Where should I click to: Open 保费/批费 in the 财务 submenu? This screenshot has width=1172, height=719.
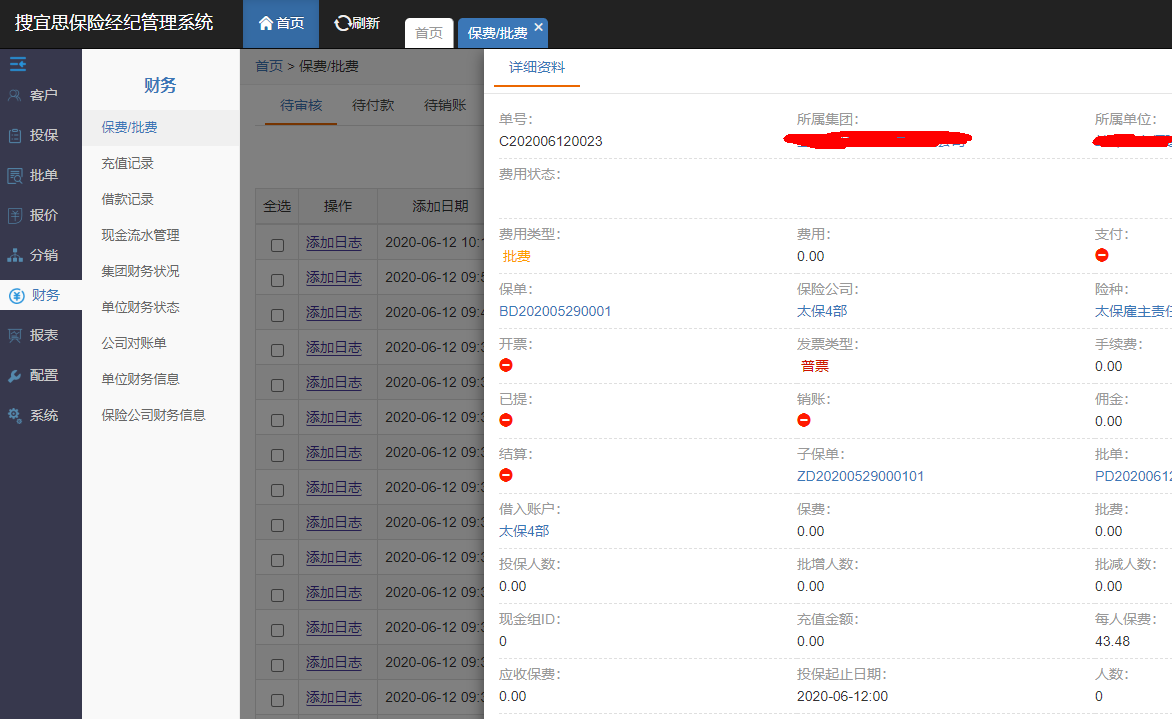tap(161, 127)
